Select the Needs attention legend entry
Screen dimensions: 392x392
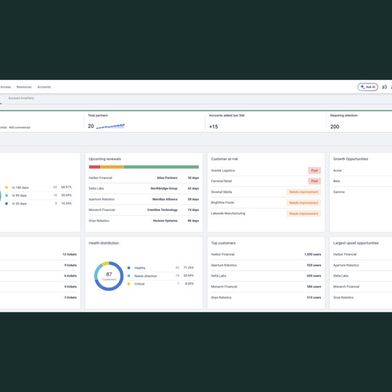(145, 276)
